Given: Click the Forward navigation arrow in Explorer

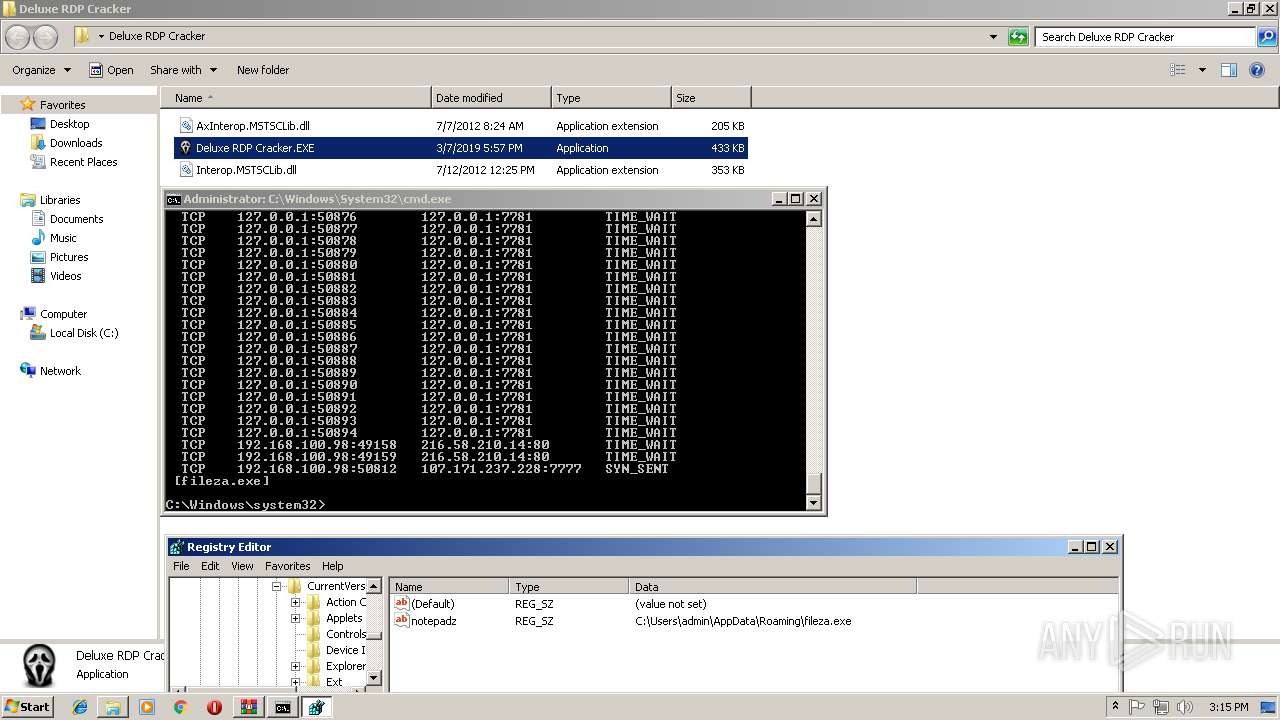Looking at the screenshot, I should click(45, 37).
